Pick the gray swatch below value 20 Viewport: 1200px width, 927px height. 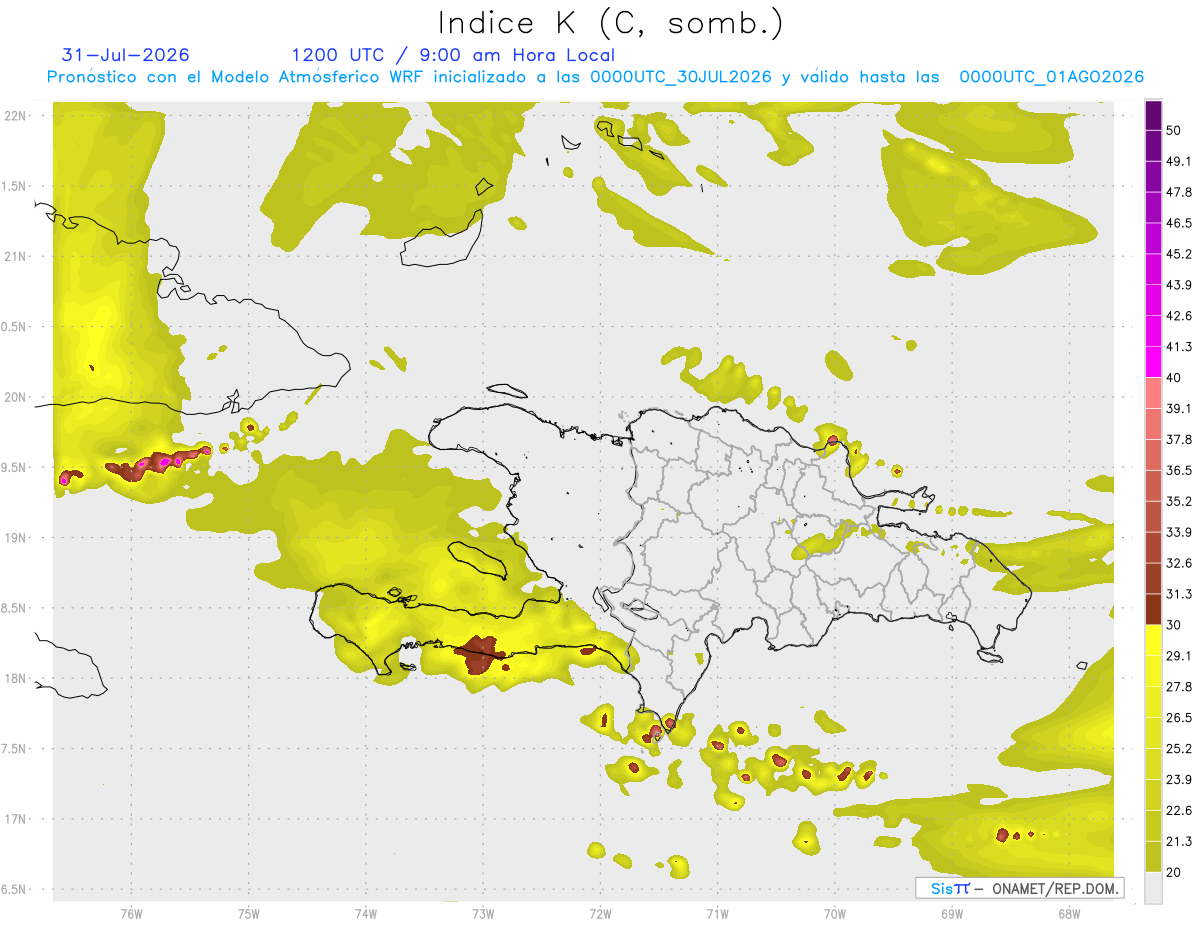pos(1153,888)
